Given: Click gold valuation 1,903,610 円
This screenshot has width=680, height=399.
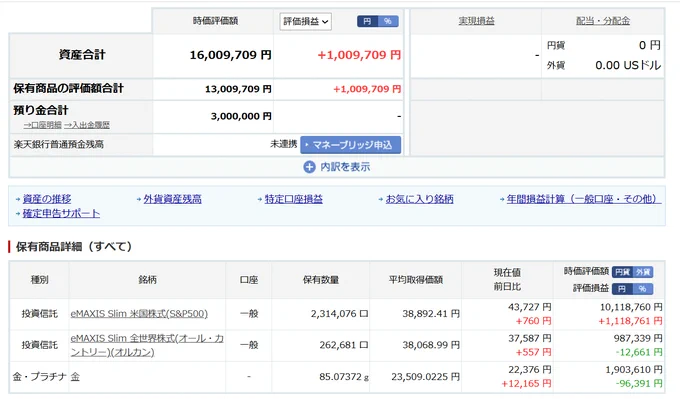Looking at the screenshot, I should pyautogui.click(x=634, y=370).
